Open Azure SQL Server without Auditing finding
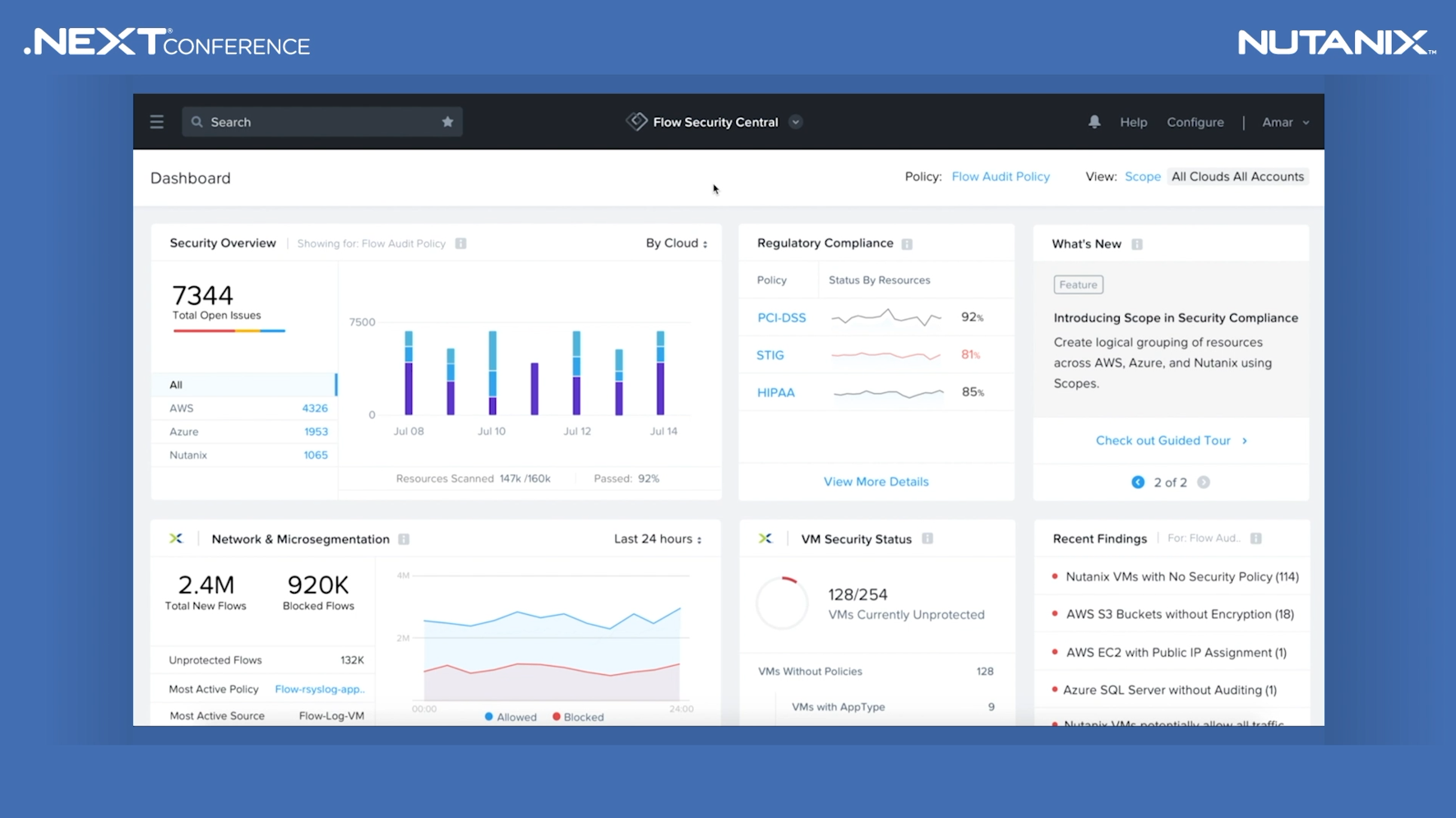 point(1170,690)
